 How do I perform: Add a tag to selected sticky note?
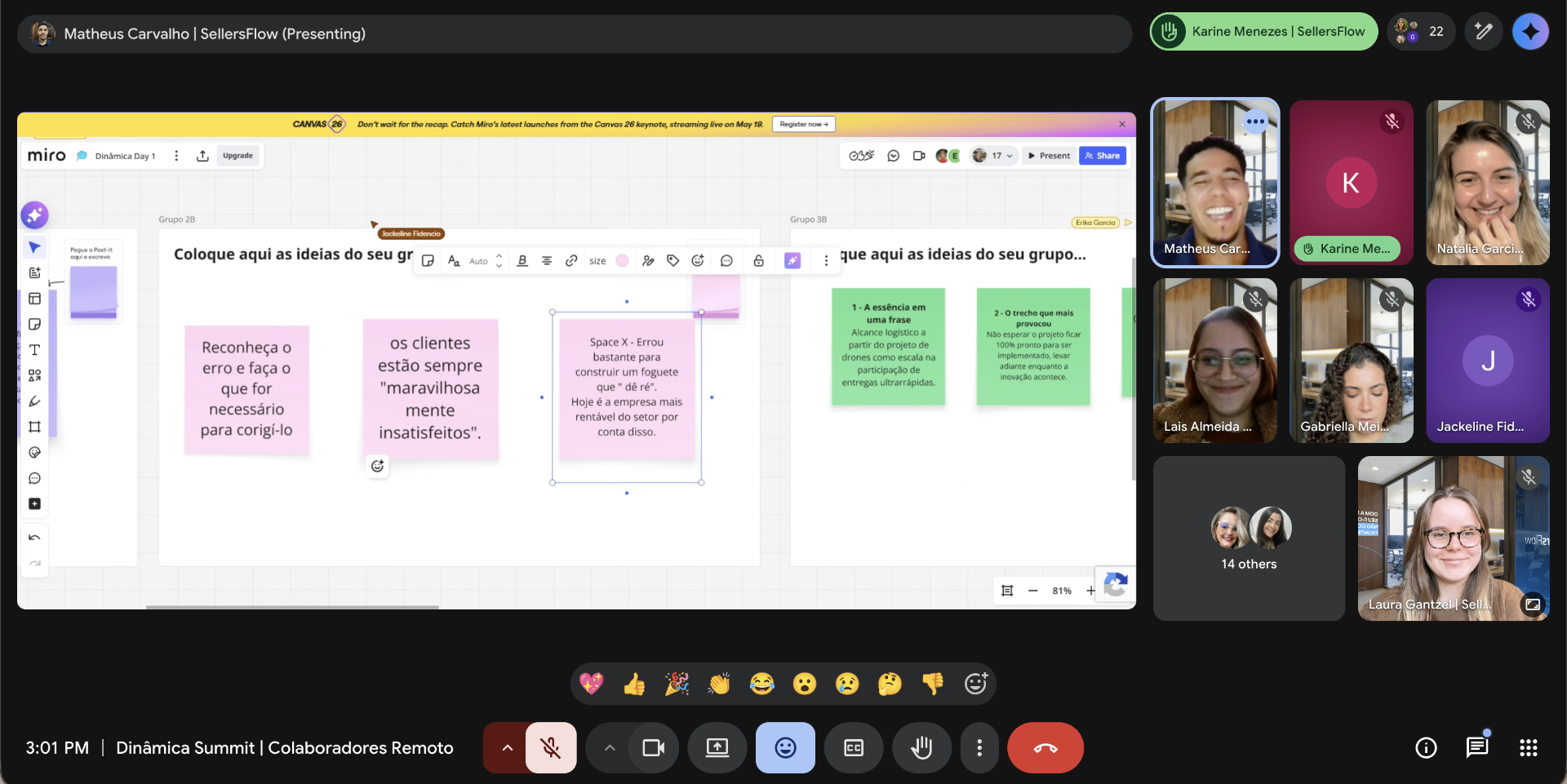tap(673, 260)
